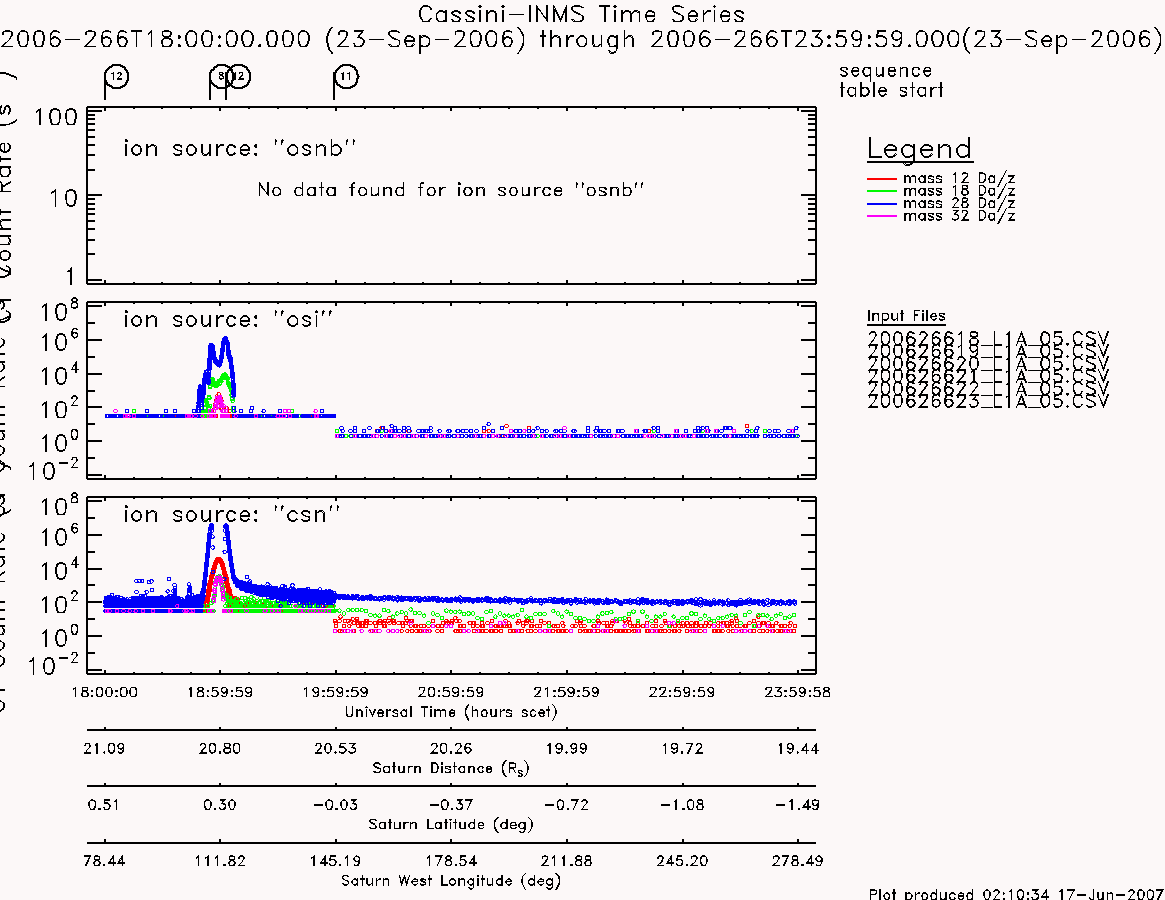The image size is (1165, 900).
Task: Select input file 200626618_L1A_05.CSV
Action: click(987, 339)
